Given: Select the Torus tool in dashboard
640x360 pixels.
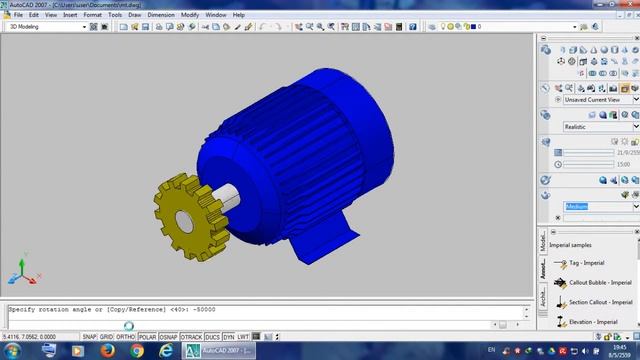Looking at the screenshot, I should [635, 50].
